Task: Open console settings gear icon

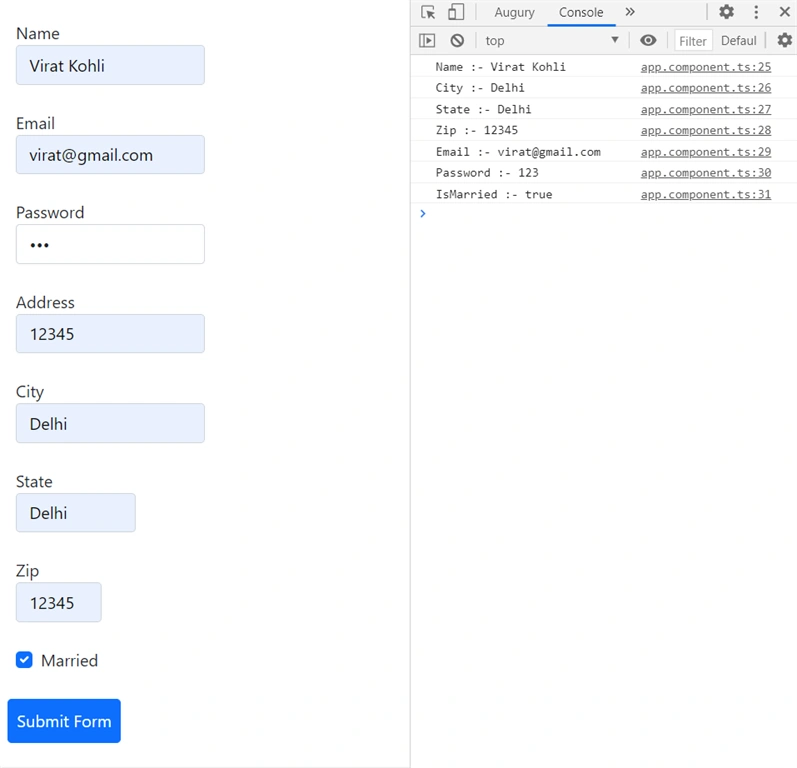Action: click(x=785, y=41)
